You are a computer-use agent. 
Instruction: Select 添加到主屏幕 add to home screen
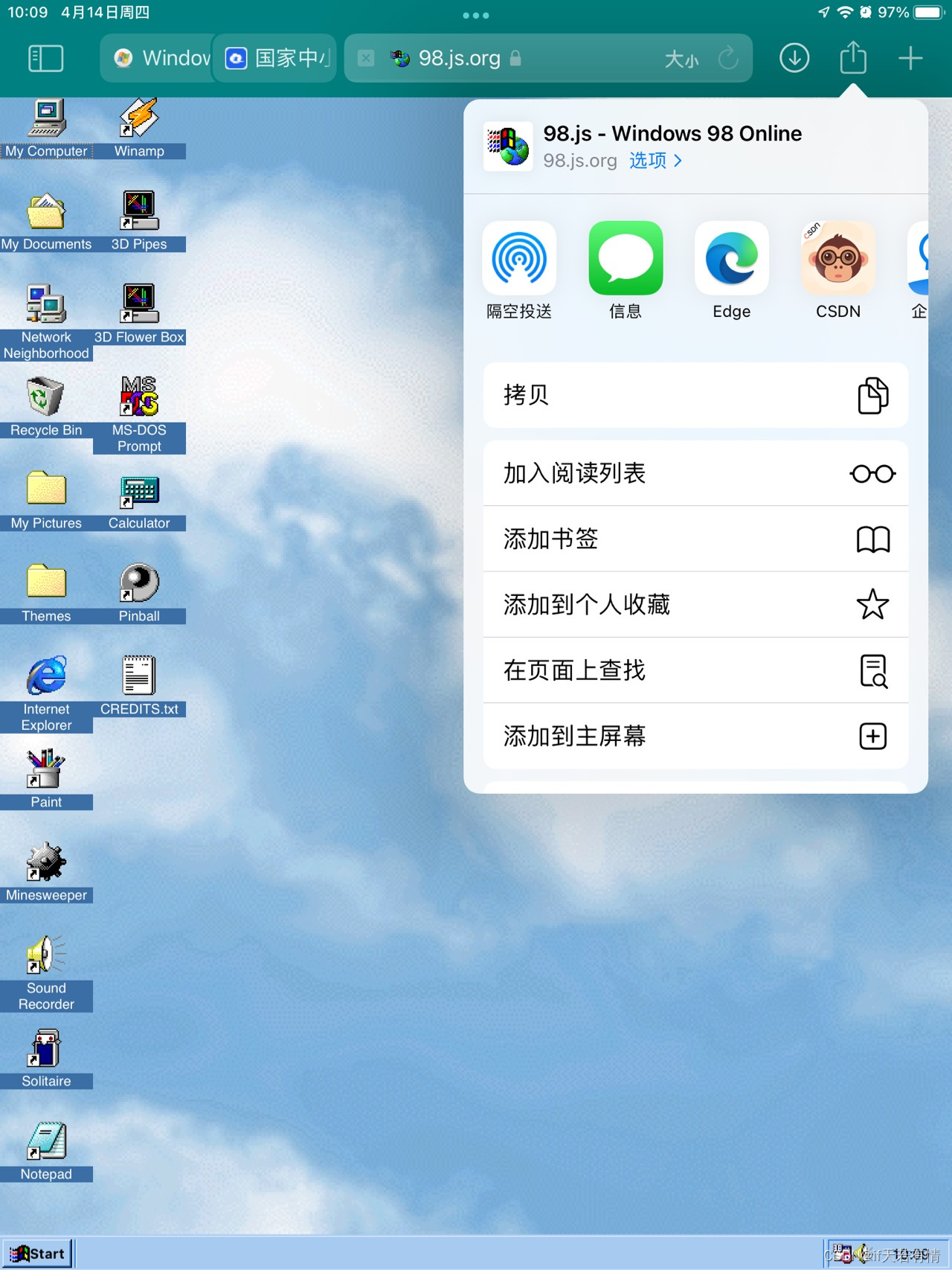tap(695, 736)
